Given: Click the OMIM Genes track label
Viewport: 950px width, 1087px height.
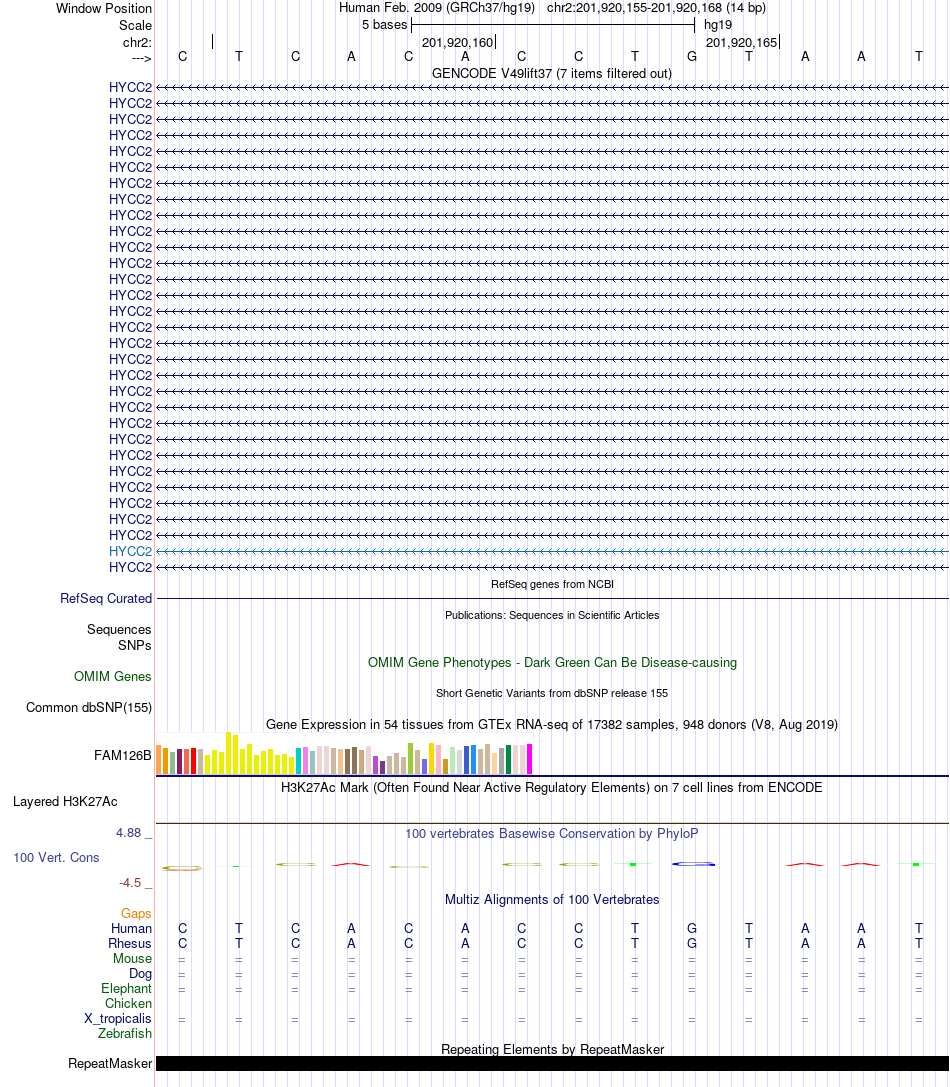Looking at the screenshot, I should click(x=113, y=676).
